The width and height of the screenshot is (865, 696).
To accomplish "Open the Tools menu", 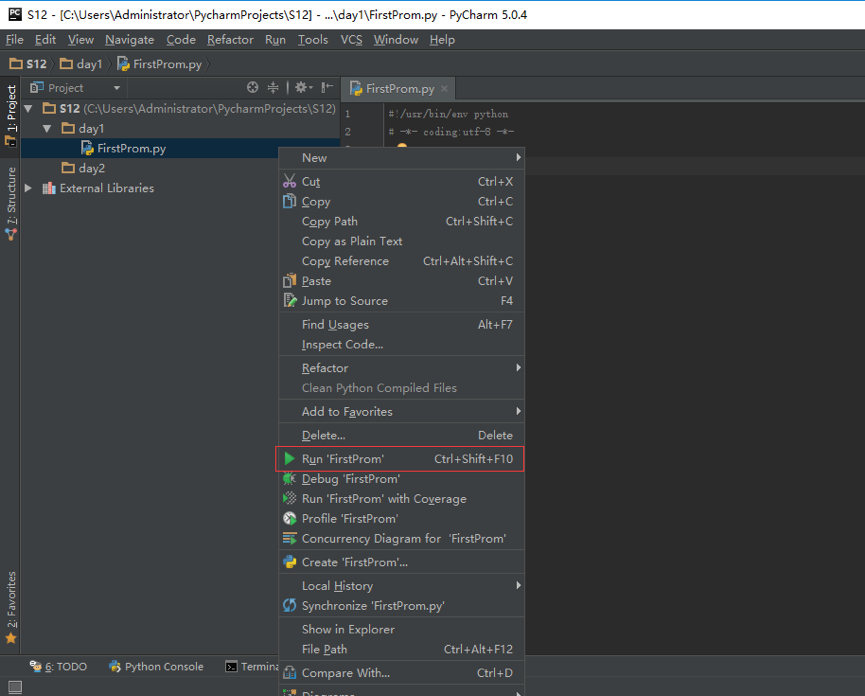I will (313, 40).
